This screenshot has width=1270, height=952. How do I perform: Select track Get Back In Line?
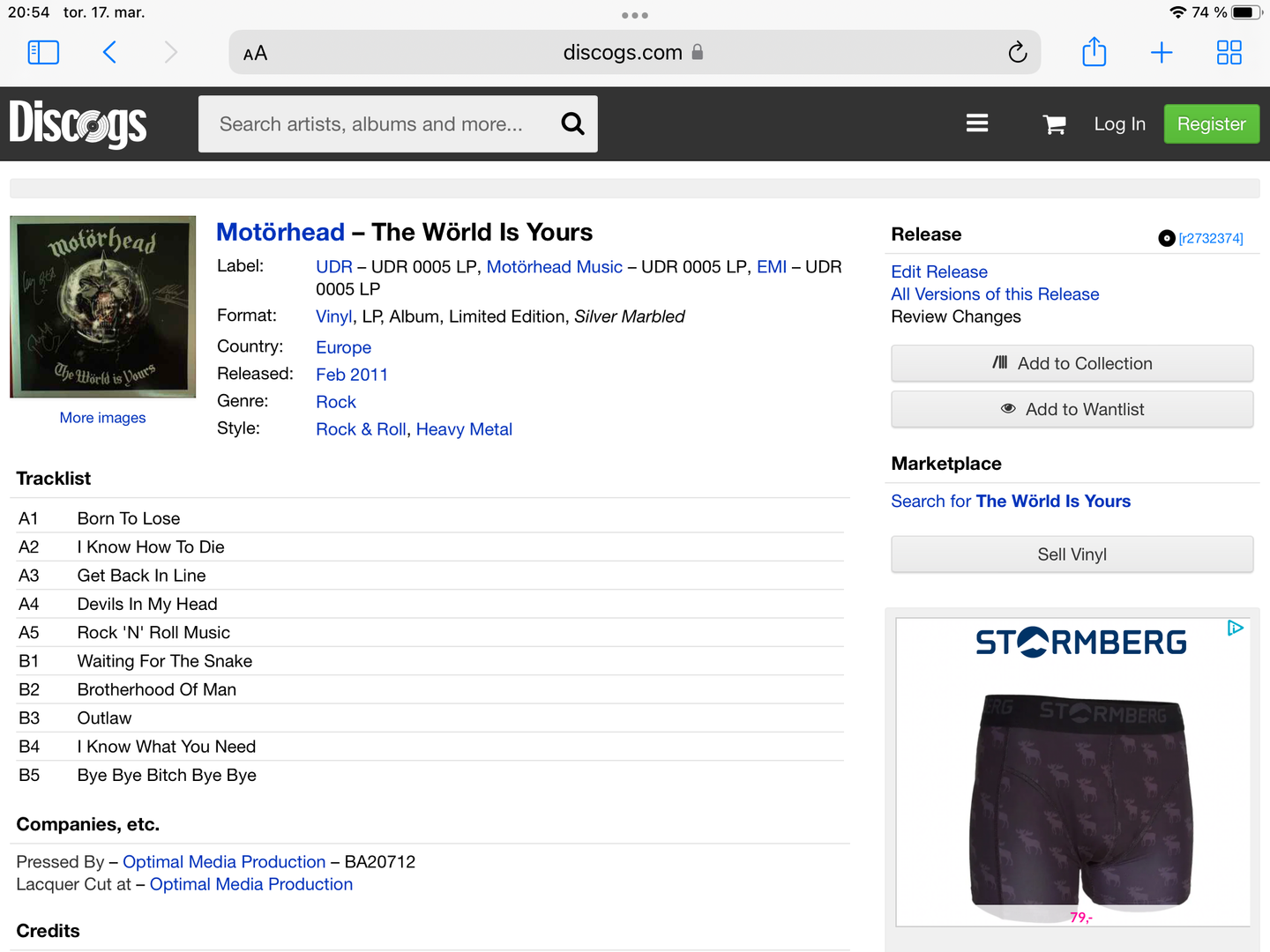coord(142,576)
